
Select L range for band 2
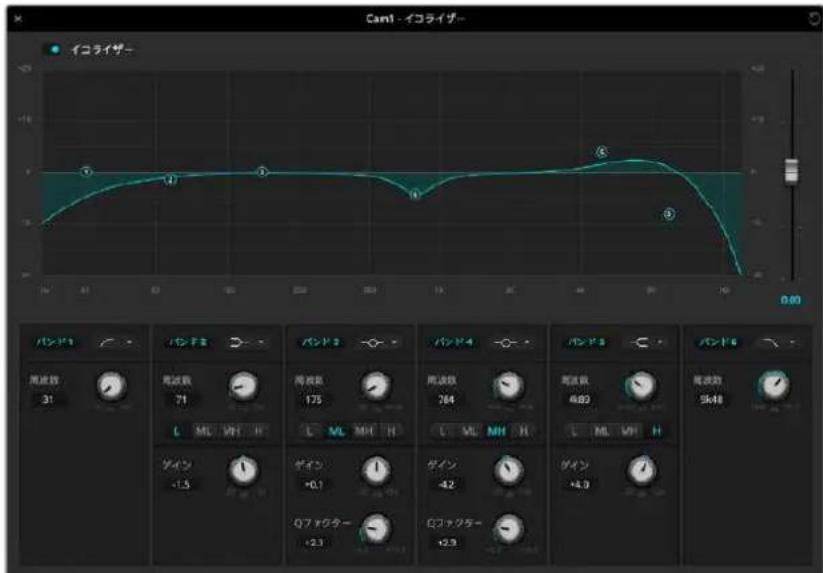(x=177, y=431)
